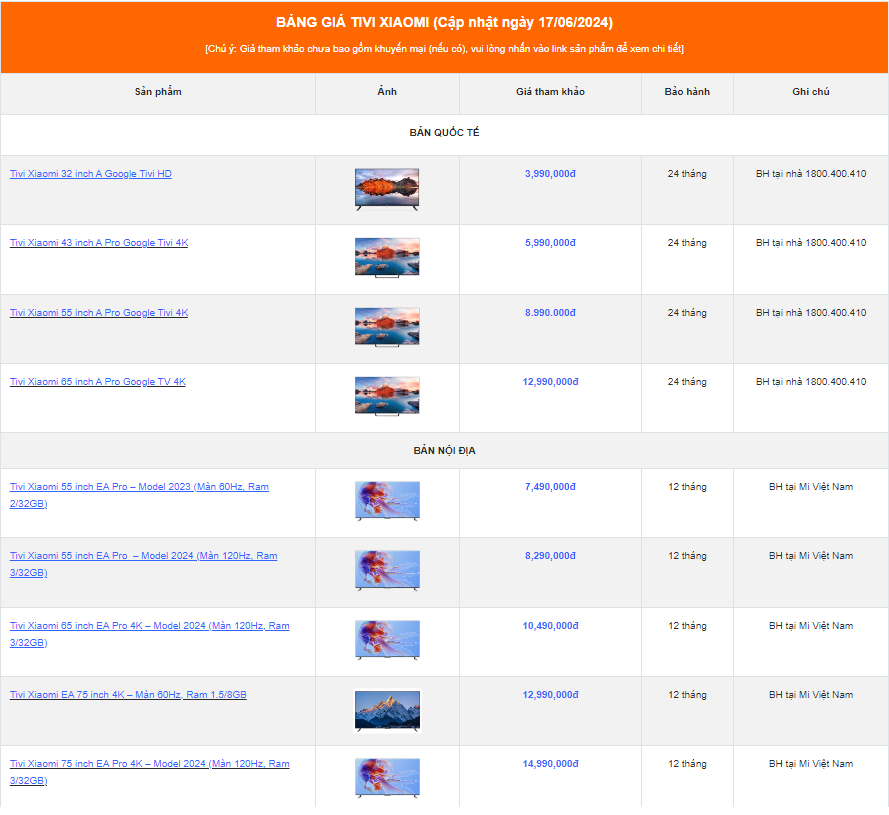Screen dimensions: 889x815
Task: Click the BẢN QUỐC TẾ section heading
Action: (444, 132)
